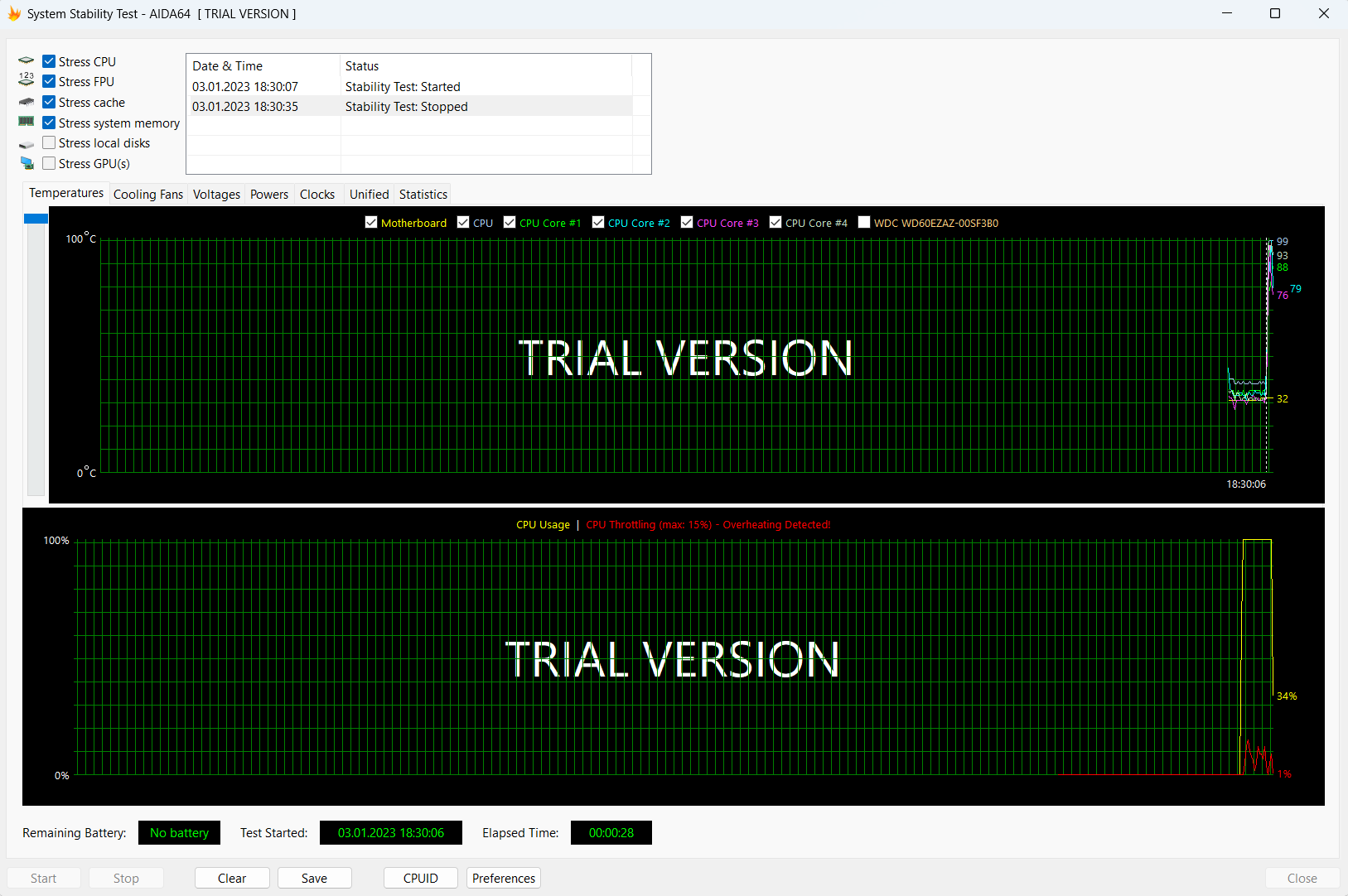Screen dimensions: 1348x896
Task: Enable Stress local disks checkbox
Action: coord(49,142)
